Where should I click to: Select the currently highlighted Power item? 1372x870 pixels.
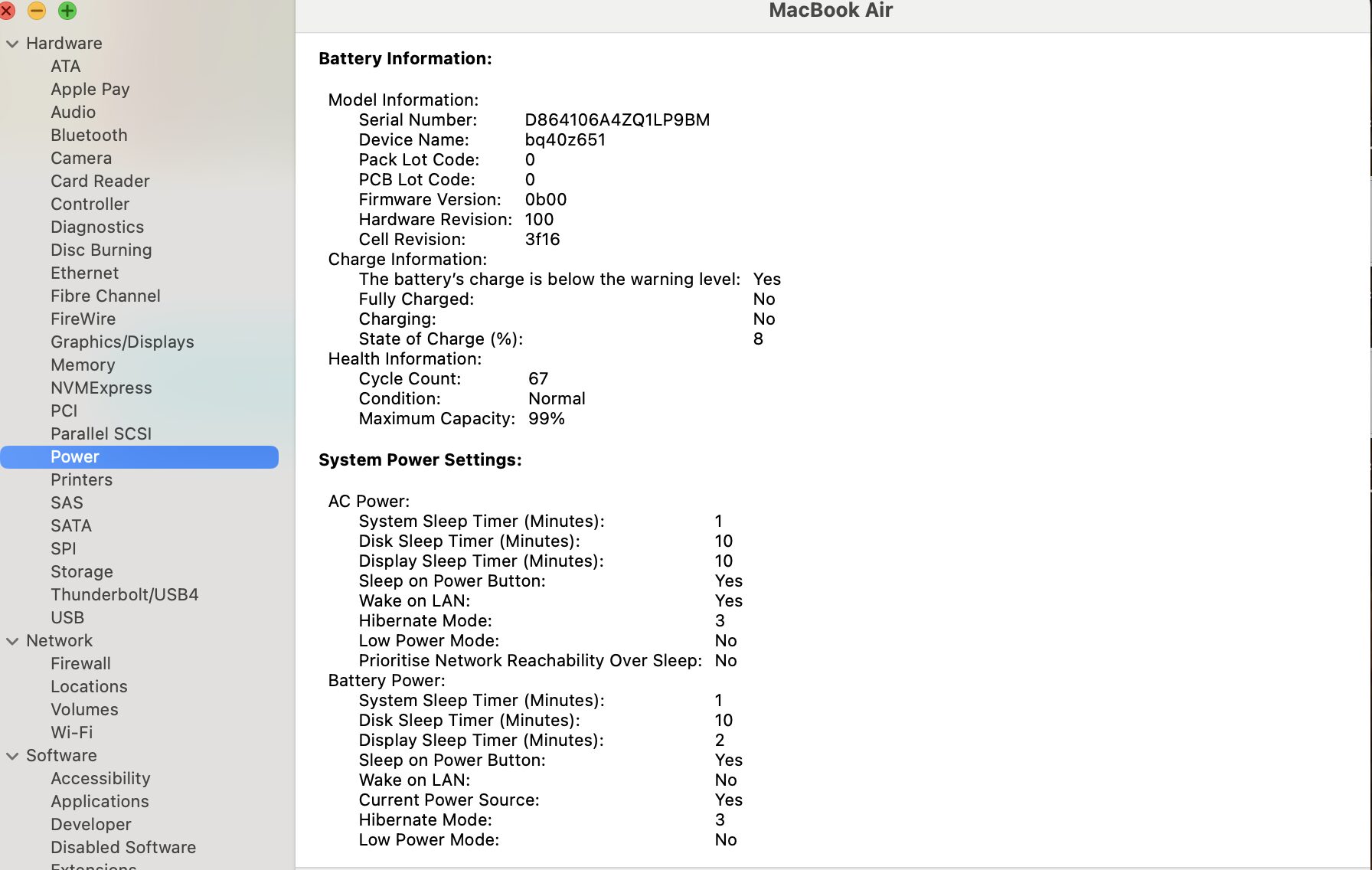pos(74,456)
